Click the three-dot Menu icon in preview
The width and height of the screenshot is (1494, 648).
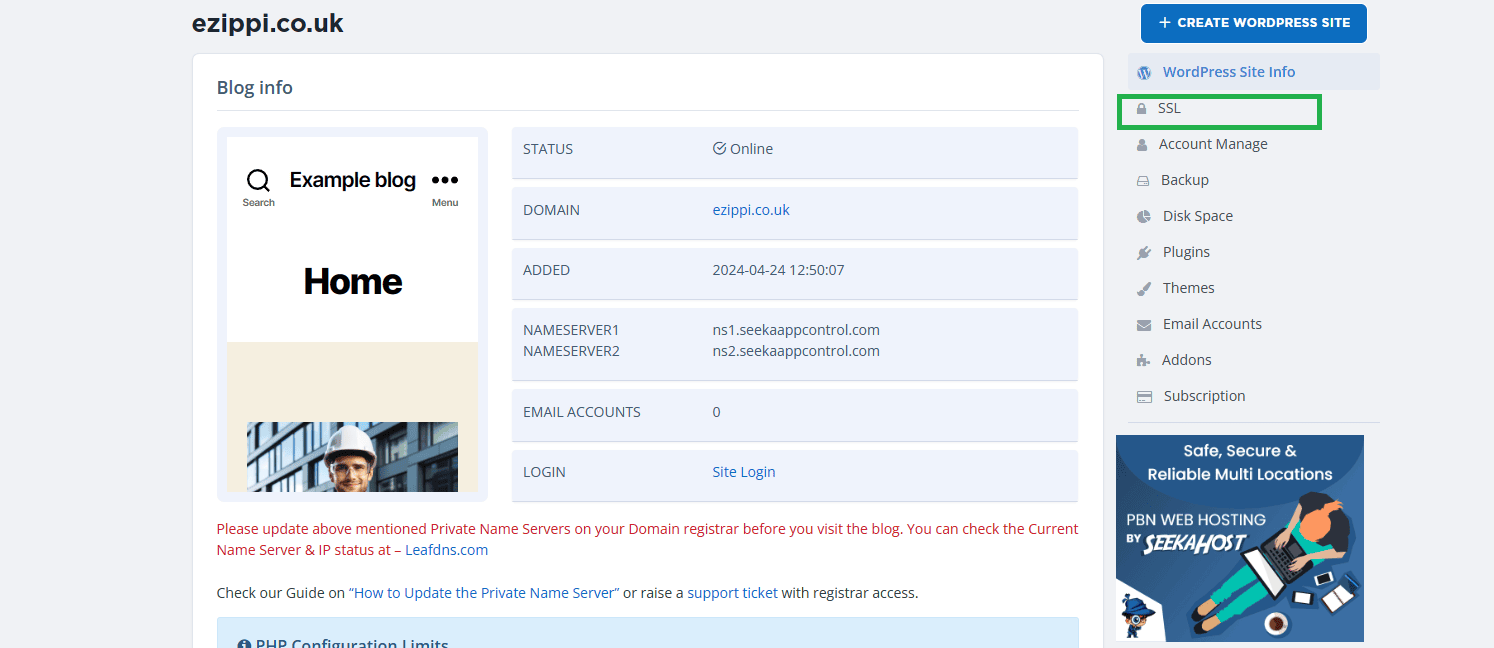[x=445, y=180]
